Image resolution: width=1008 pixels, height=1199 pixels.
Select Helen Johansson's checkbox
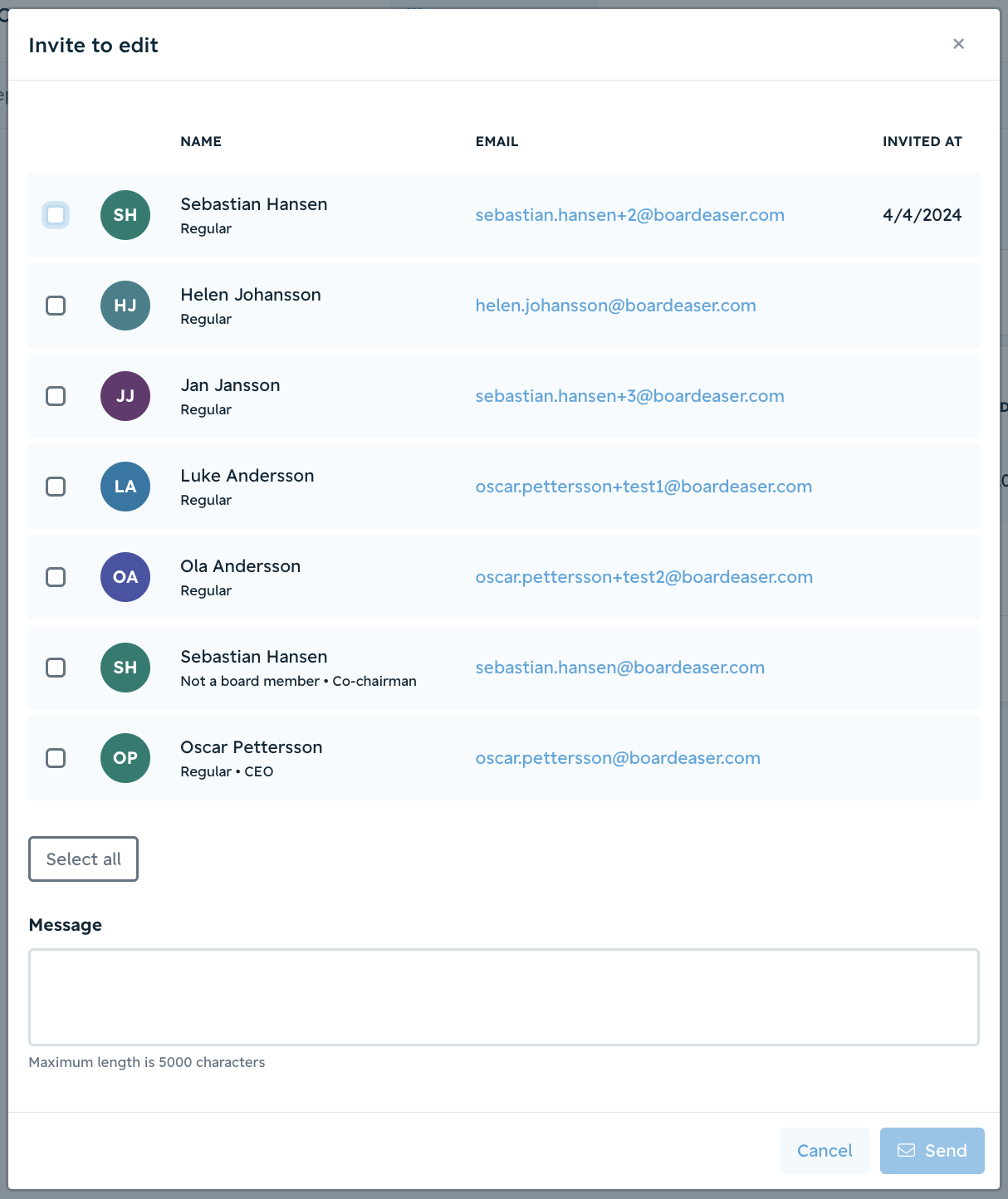56,306
